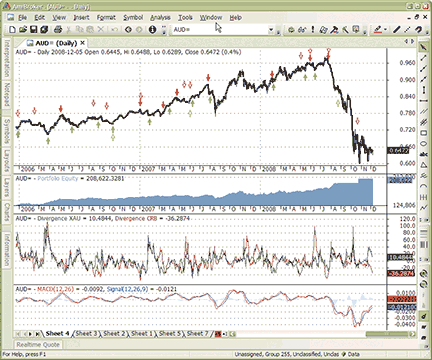This screenshot has height=360, width=432.
Task: Open the Interpretation side panel tab
Action: click(7, 59)
